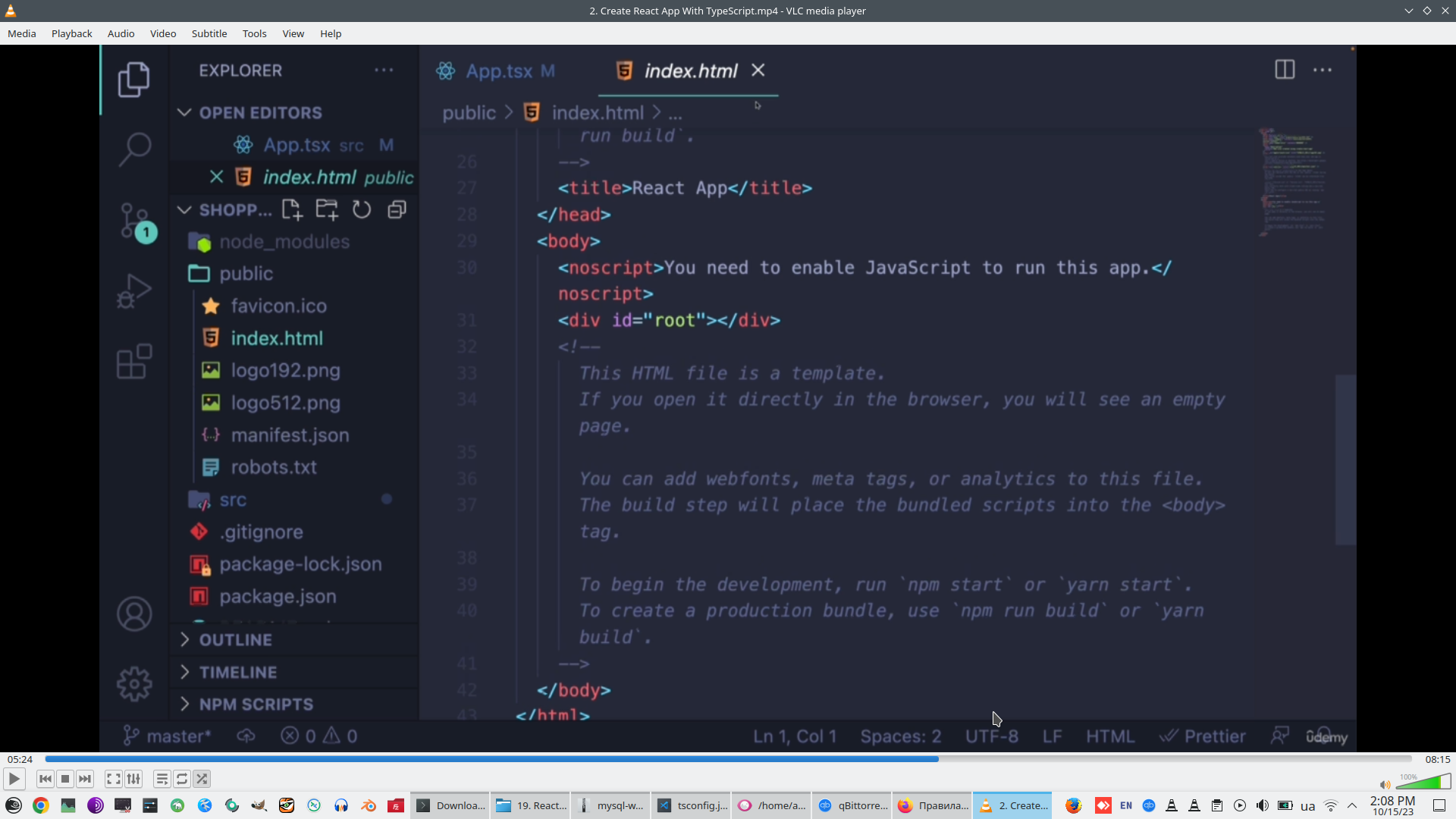This screenshot has width=1456, height=819.
Task: Toggle random shuffle playback
Action: coord(202,779)
